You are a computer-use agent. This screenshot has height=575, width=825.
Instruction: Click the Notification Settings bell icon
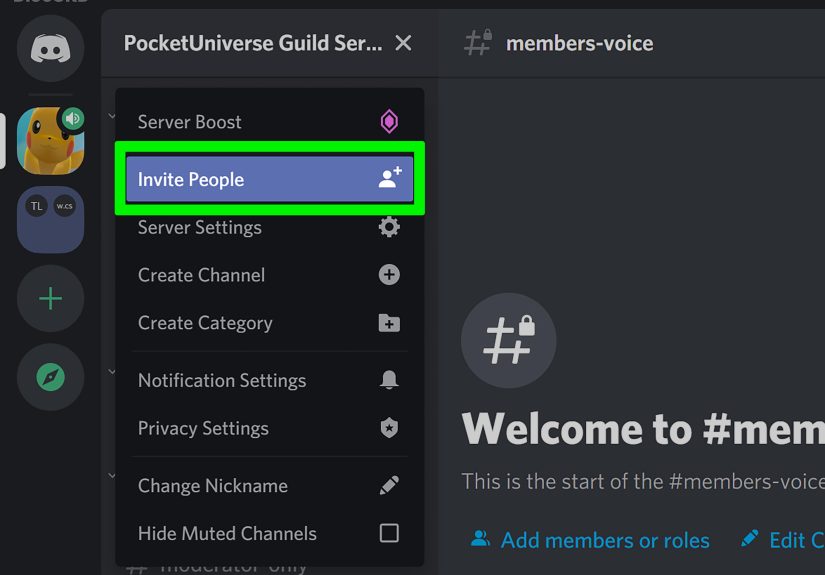(x=389, y=379)
